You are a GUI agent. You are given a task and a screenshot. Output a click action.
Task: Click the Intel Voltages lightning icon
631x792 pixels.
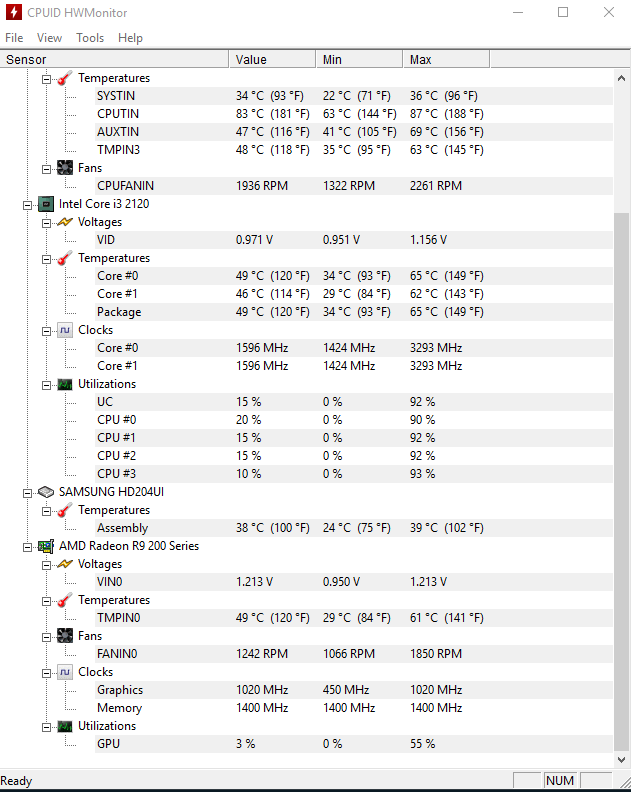(x=65, y=222)
